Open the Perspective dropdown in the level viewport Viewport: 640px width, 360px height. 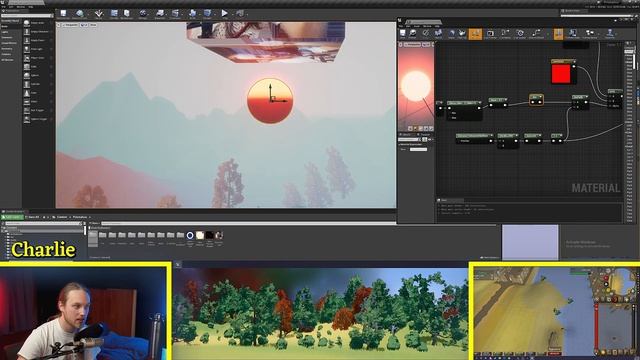pos(70,25)
